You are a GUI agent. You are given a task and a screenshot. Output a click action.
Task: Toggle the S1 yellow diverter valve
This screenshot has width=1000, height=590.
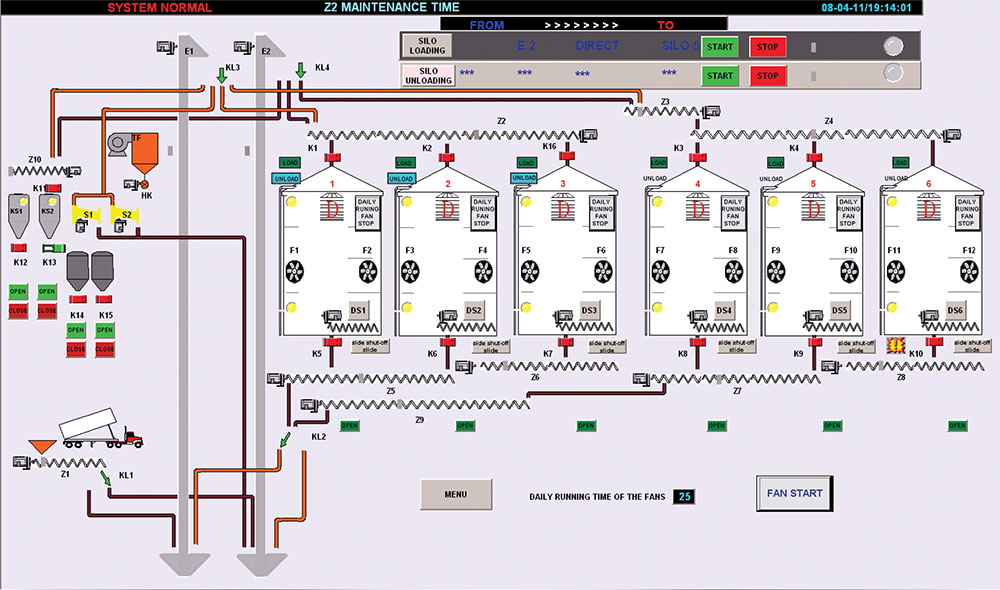pos(87,214)
